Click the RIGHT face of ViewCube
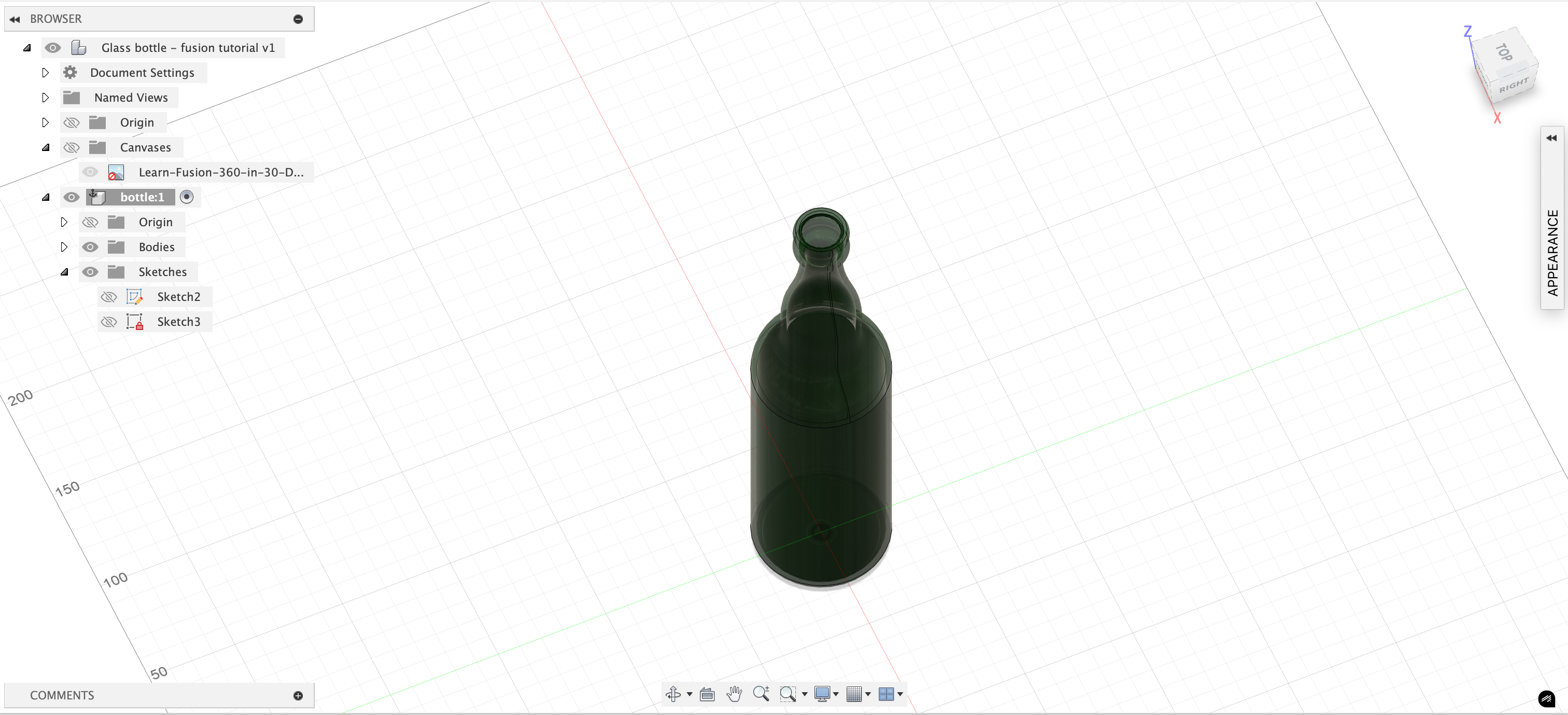The height and width of the screenshot is (715, 1568). point(1514,85)
